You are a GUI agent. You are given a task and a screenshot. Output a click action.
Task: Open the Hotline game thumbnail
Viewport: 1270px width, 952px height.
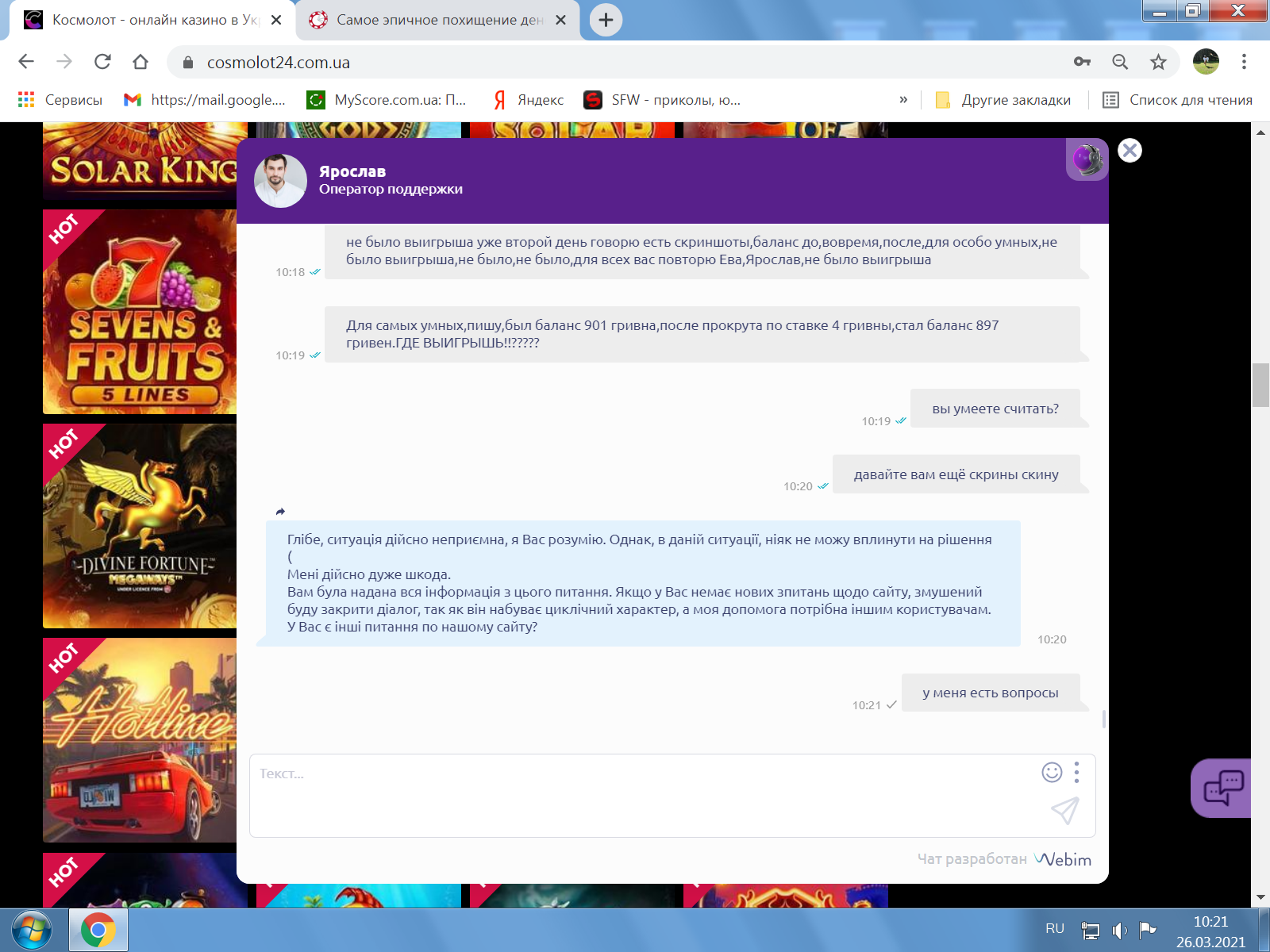point(140,740)
